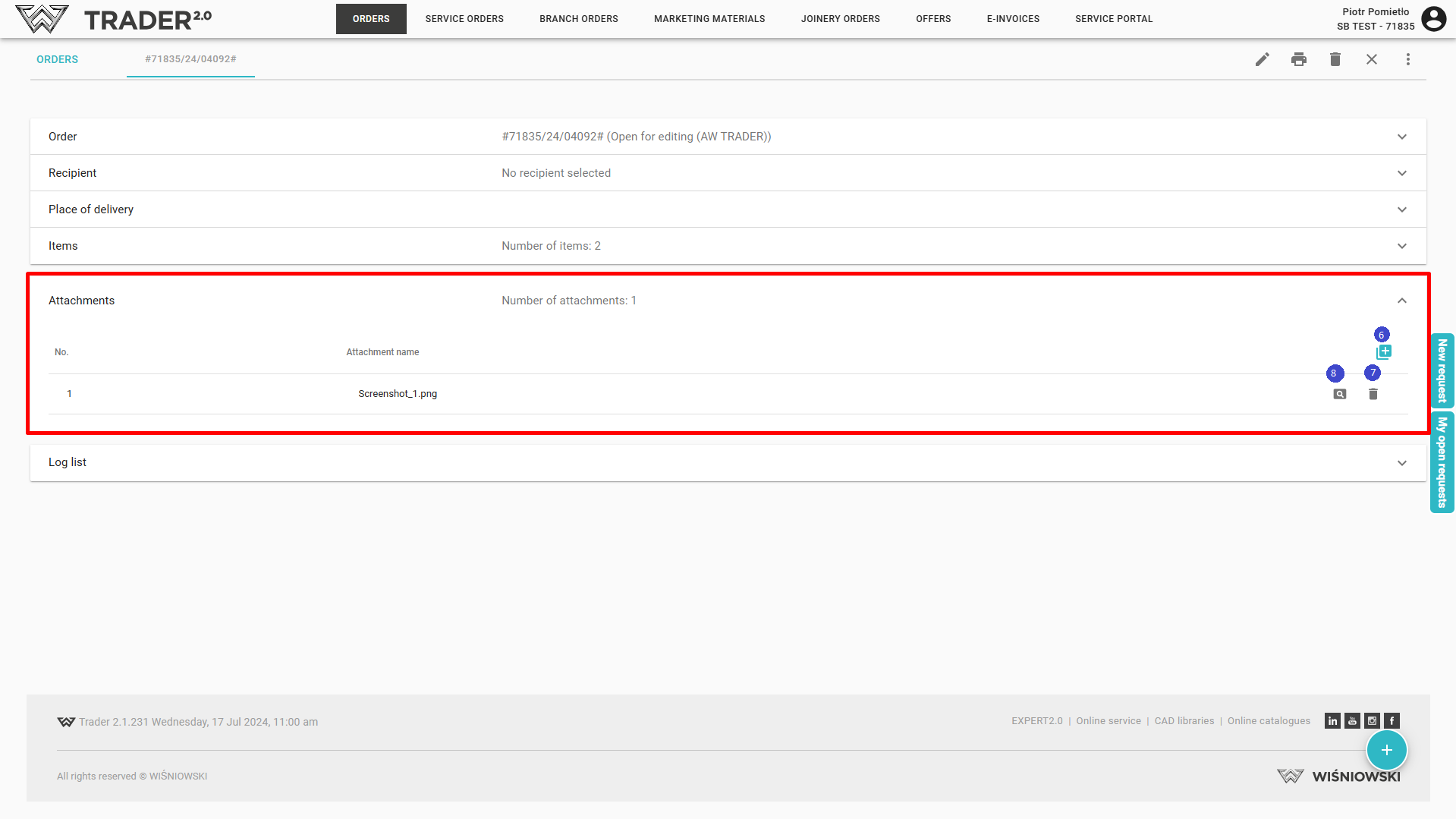Open the three-dot more options menu

(x=1407, y=59)
